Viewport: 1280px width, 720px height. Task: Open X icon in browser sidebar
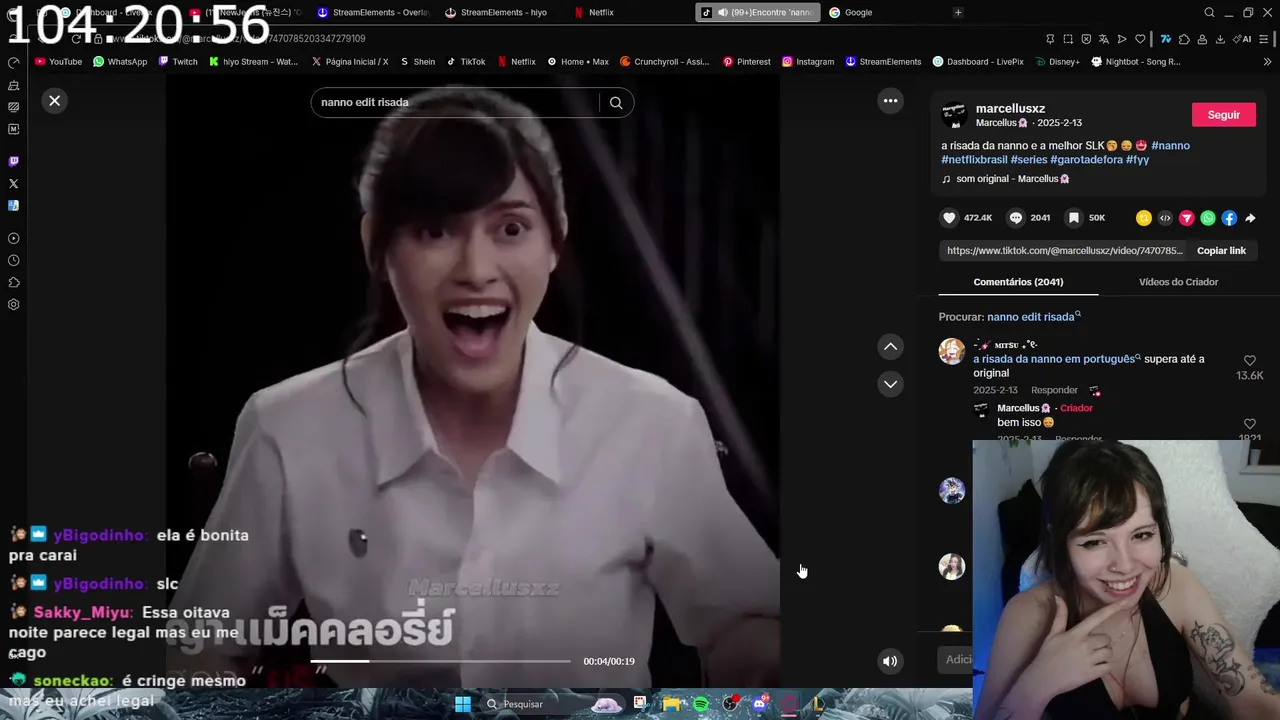(x=13, y=183)
